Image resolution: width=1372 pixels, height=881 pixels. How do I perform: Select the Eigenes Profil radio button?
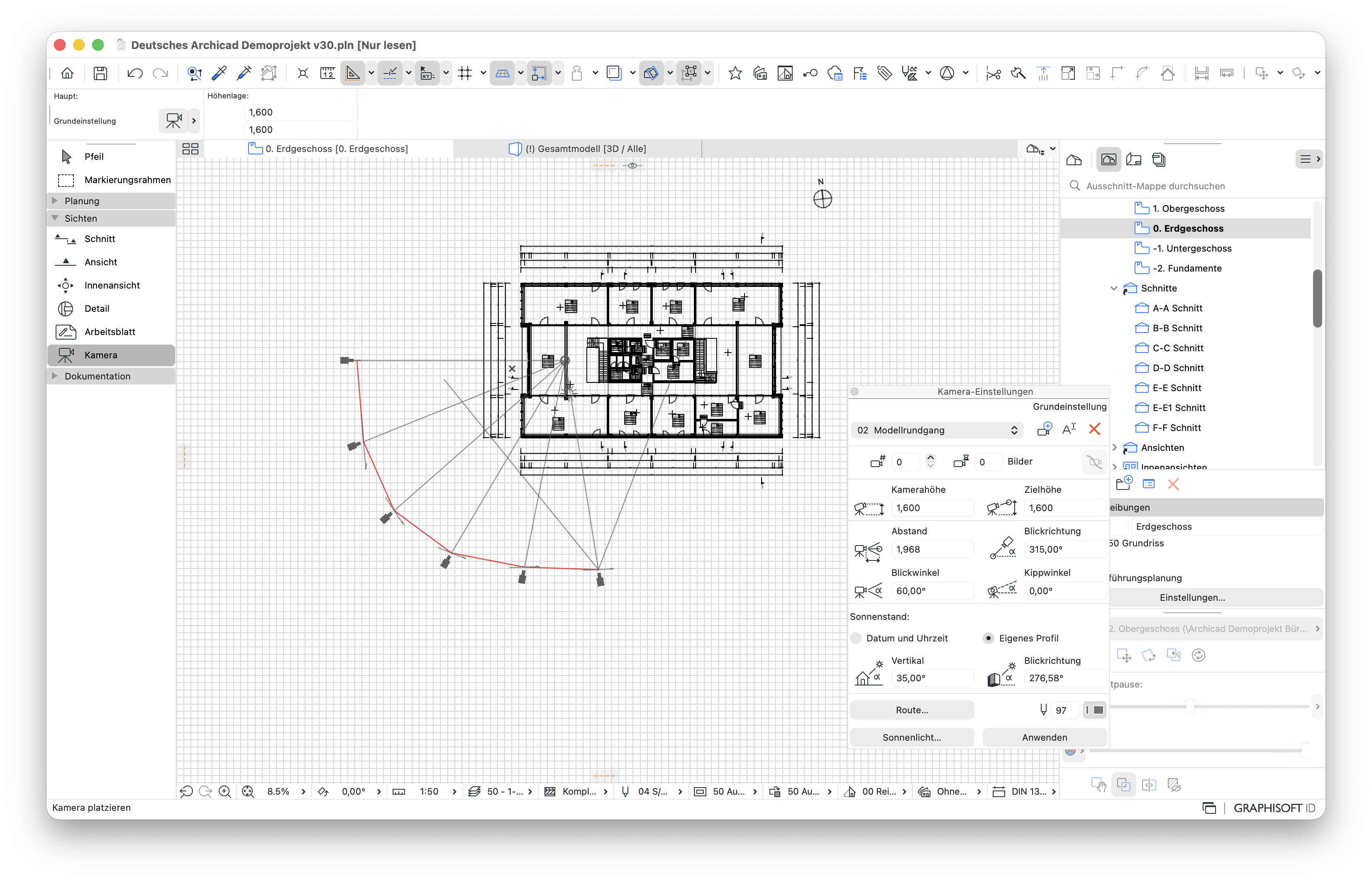[989, 638]
